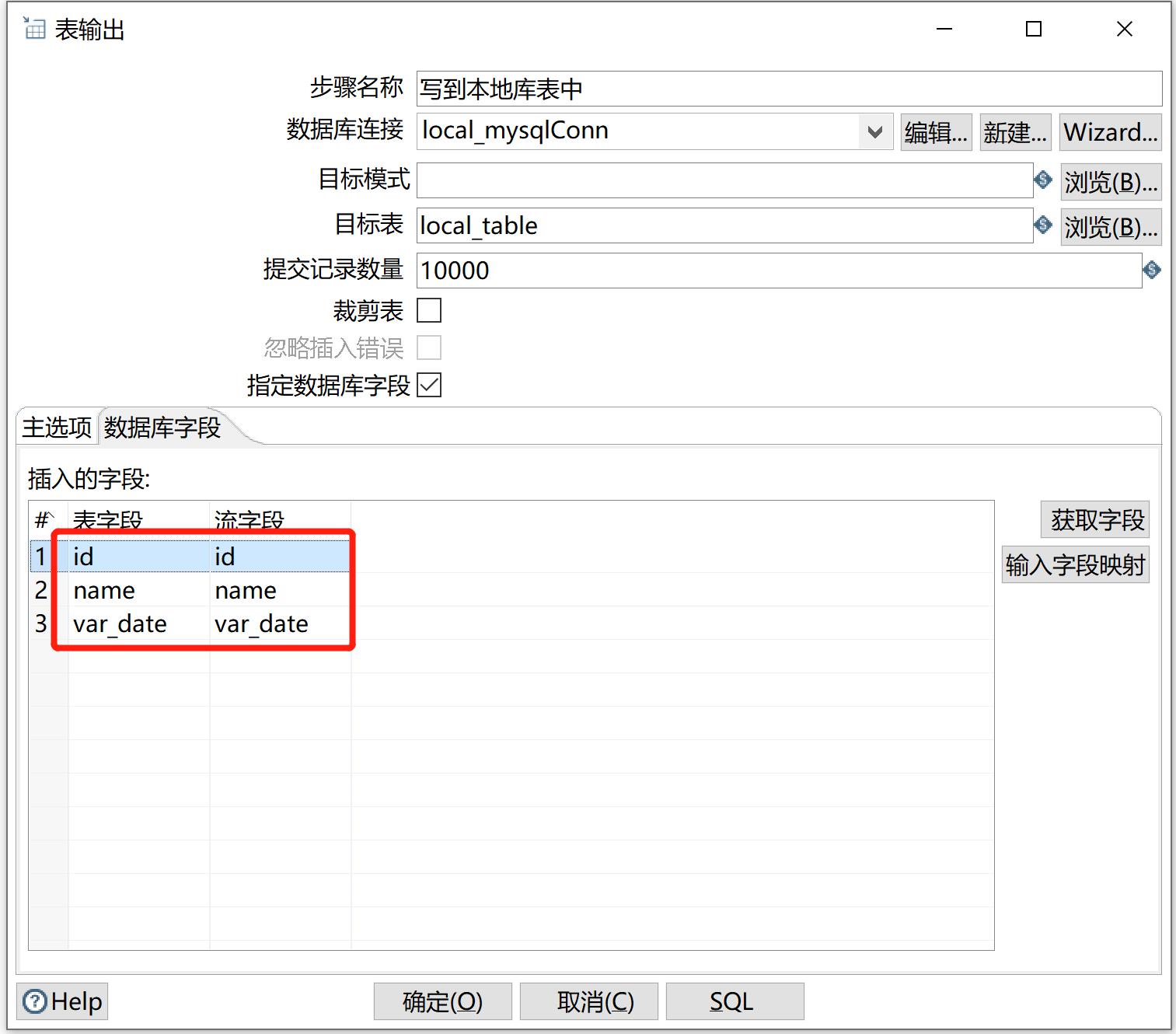The height and width of the screenshot is (1034, 1176).
Task: Click the Help question mark button
Action: click(62, 1001)
